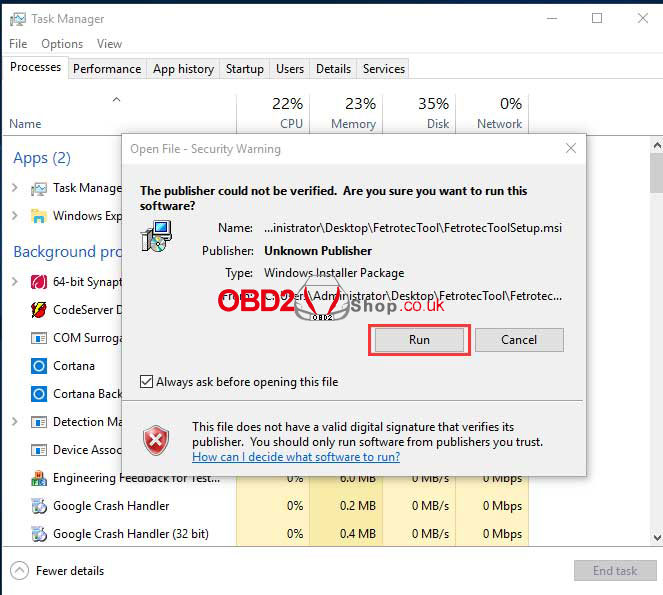
Task: Expand the Detection Manager process entry
Action: click(x=15, y=422)
